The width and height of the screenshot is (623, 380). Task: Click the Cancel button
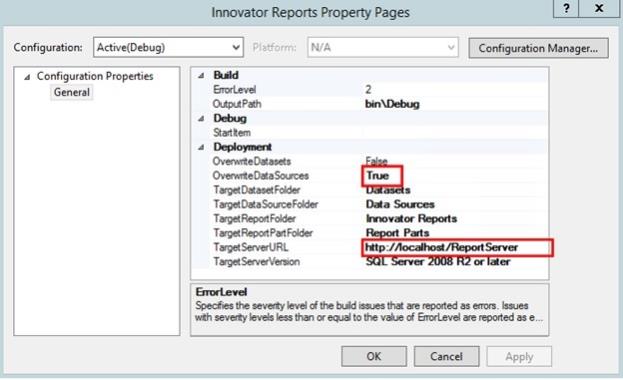[447, 356]
